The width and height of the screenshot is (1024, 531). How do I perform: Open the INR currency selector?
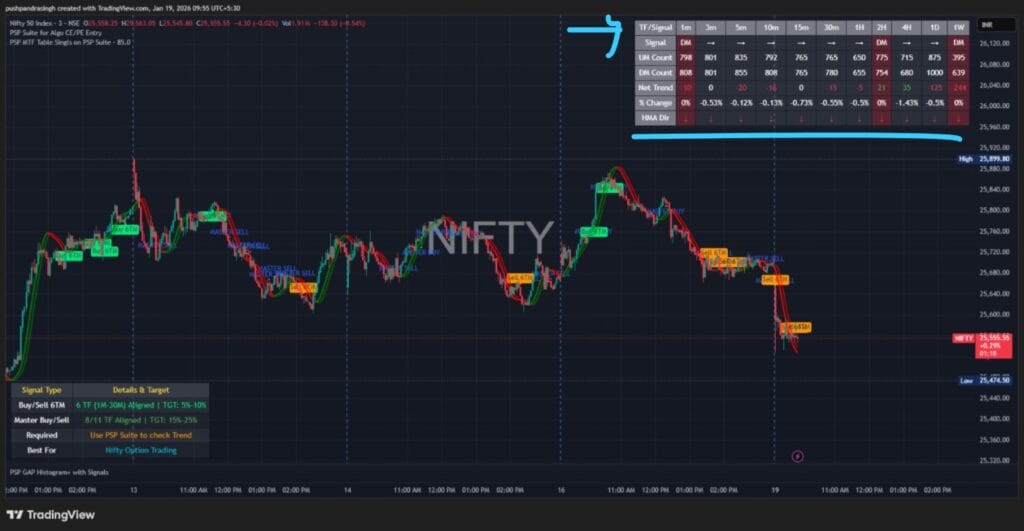987,24
